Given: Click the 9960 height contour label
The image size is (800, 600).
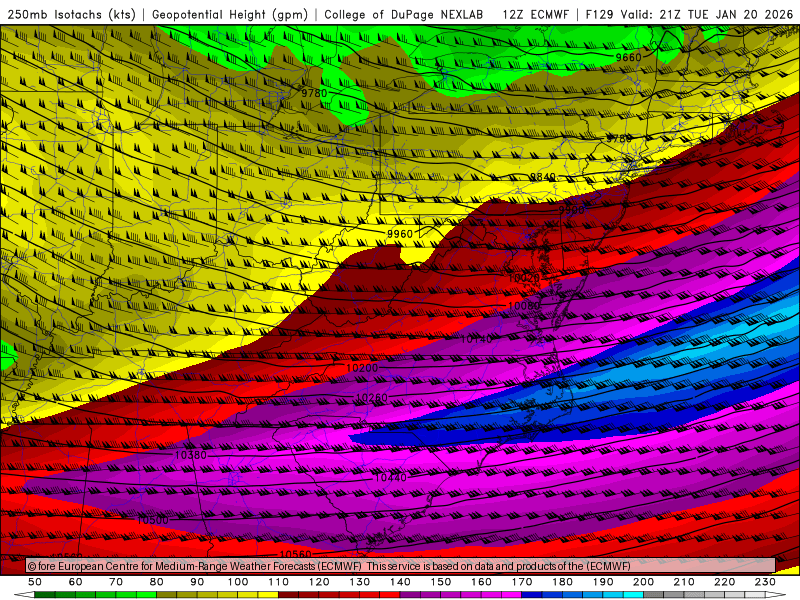Looking at the screenshot, I should tap(399, 234).
